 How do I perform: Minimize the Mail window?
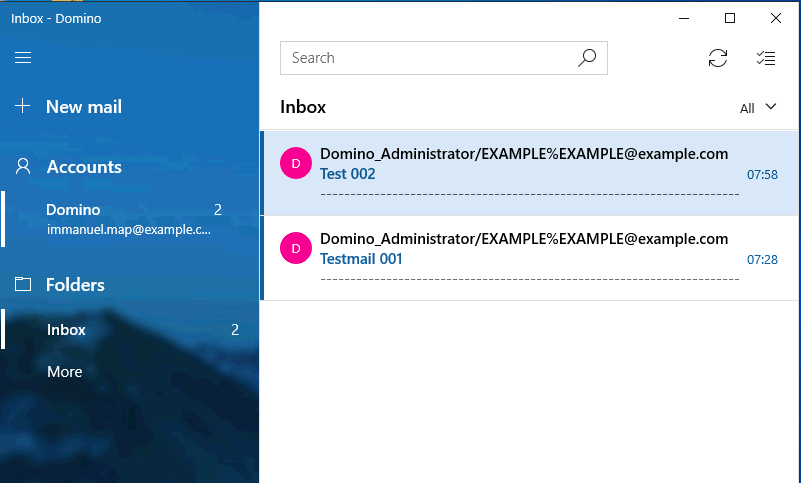[x=684, y=18]
